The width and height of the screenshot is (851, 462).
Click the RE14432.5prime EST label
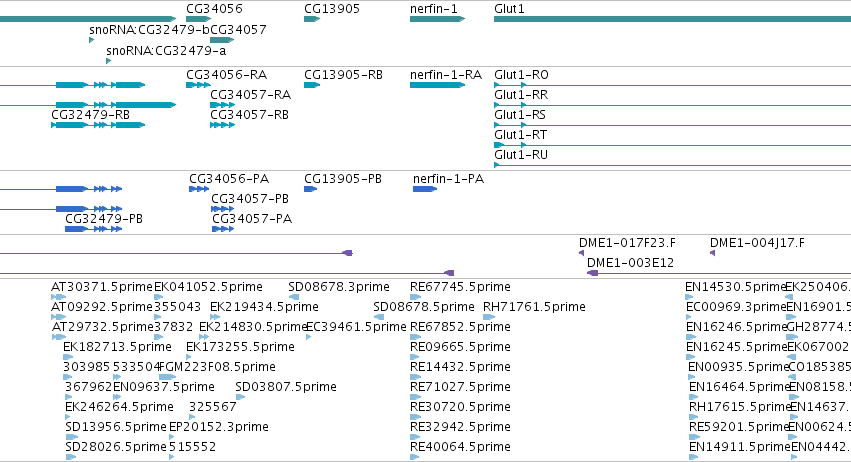460,367
